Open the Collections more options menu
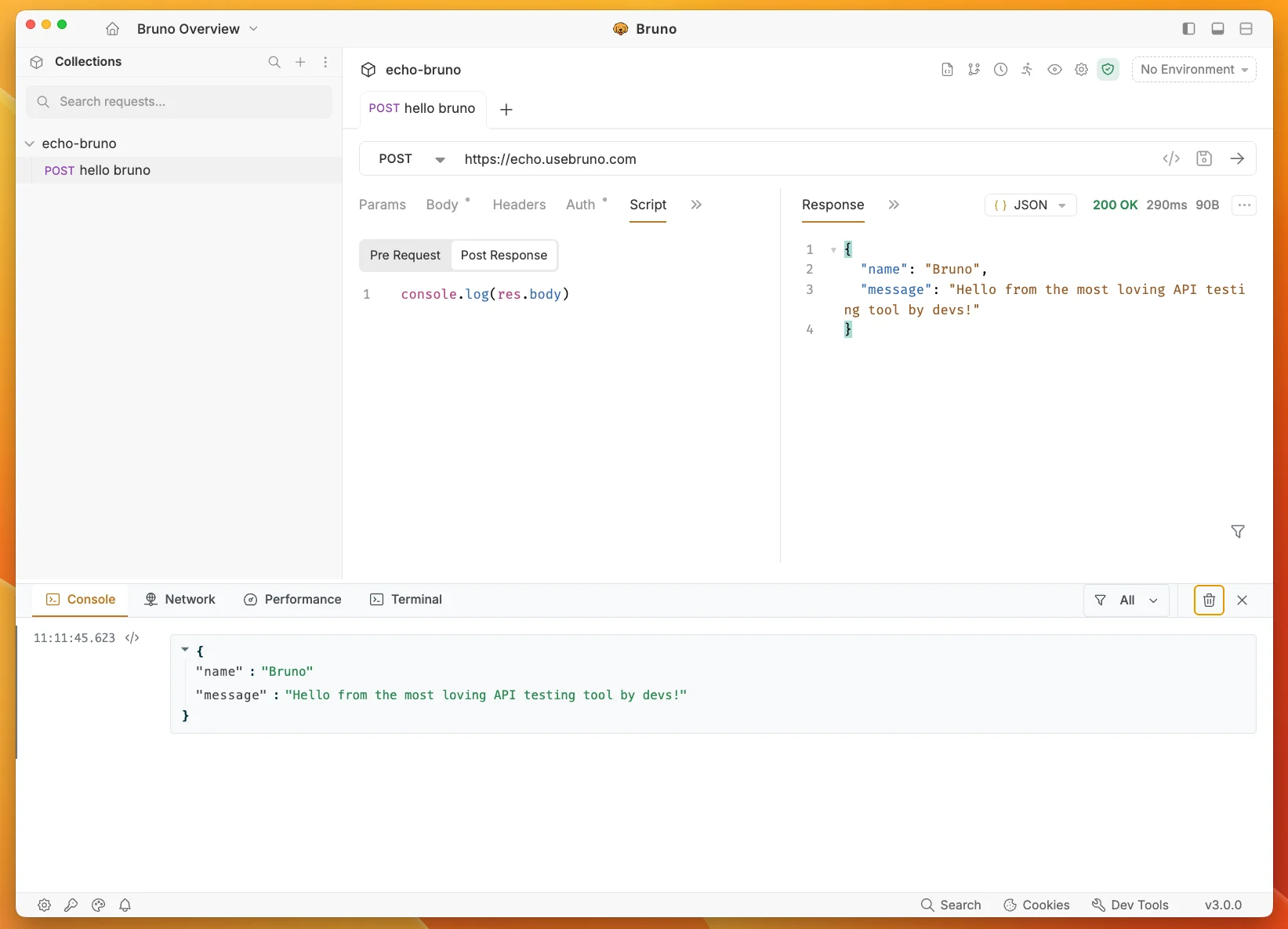This screenshot has height=929, width=1288. 325,62
